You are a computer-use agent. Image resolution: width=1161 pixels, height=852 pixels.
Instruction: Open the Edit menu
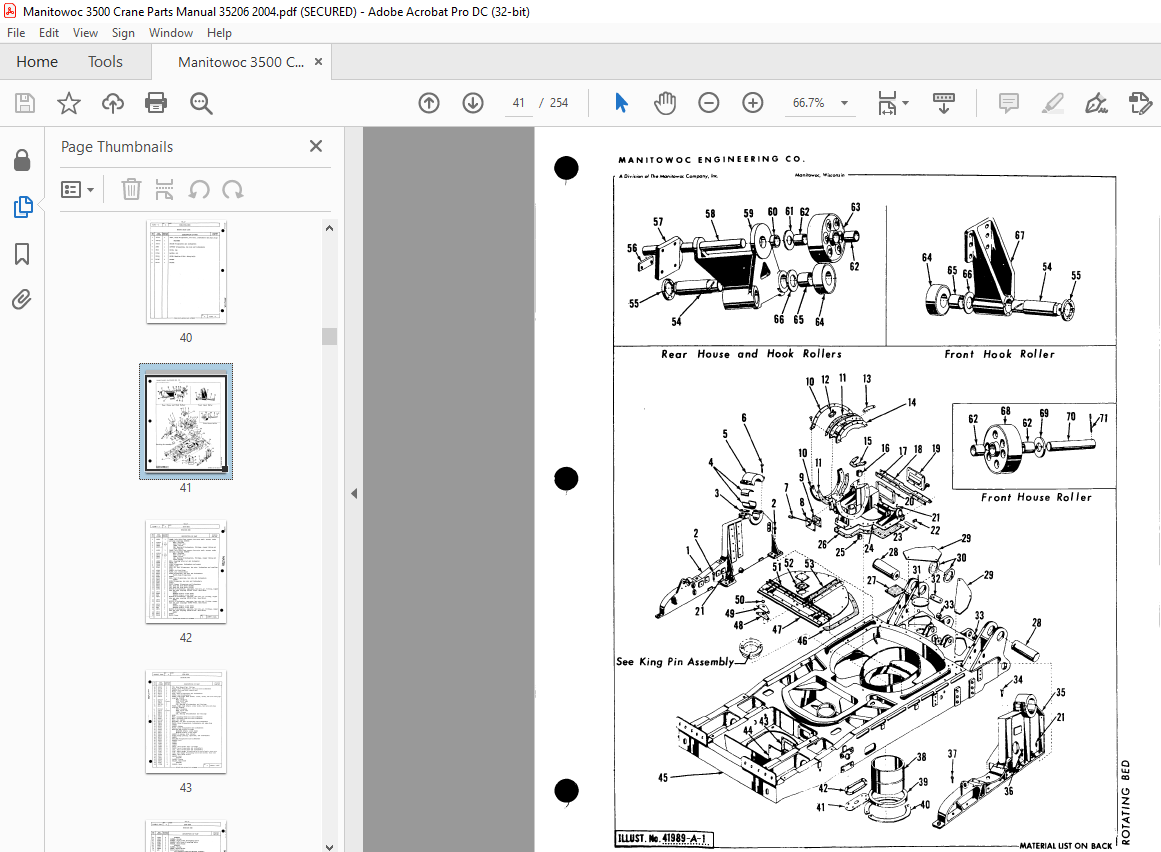[x=49, y=33]
